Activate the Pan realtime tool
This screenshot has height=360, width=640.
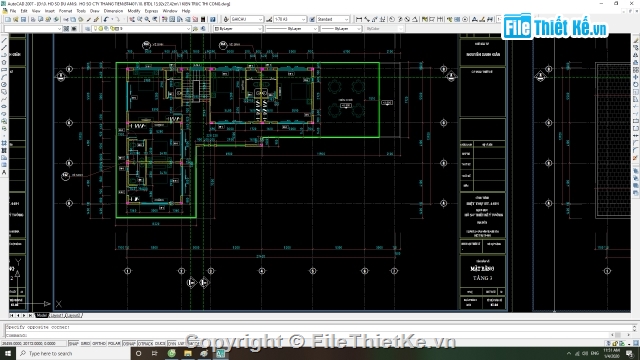(x=131, y=19)
